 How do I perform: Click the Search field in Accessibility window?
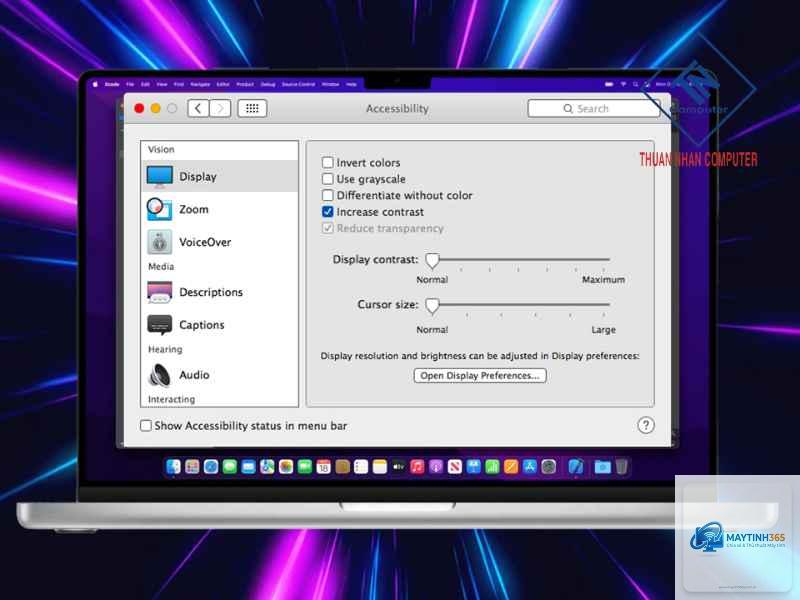[594, 108]
